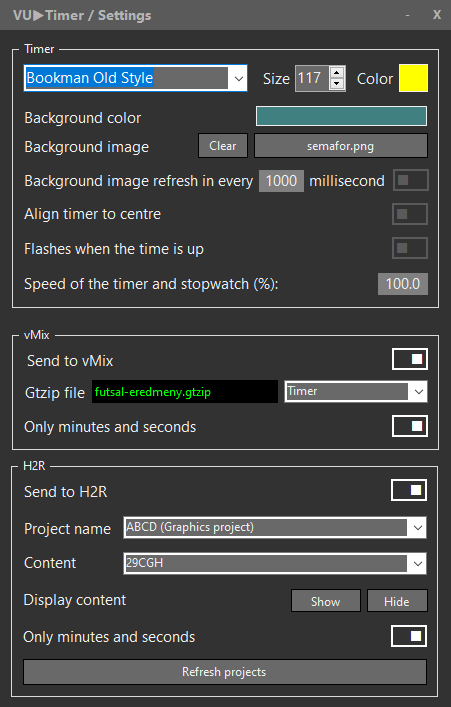Select the futsal-eredmeny.gtzip file field

pos(185,392)
